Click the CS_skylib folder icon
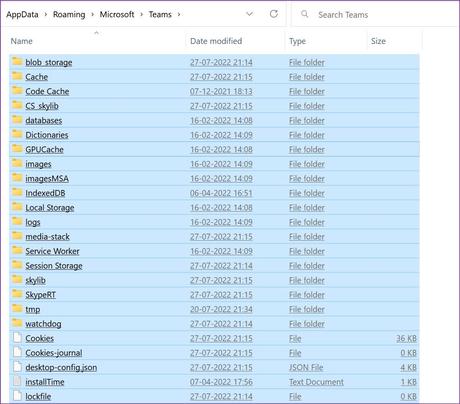The width and height of the screenshot is (460, 404). [x=17, y=105]
